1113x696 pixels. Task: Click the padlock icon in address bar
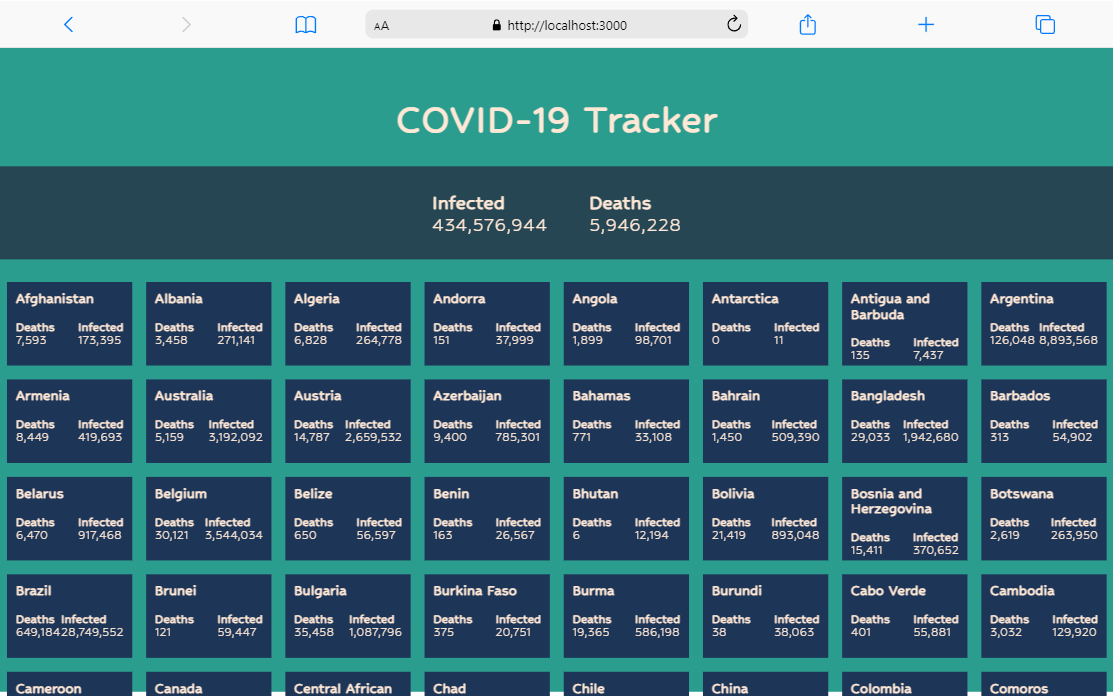[x=497, y=25]
